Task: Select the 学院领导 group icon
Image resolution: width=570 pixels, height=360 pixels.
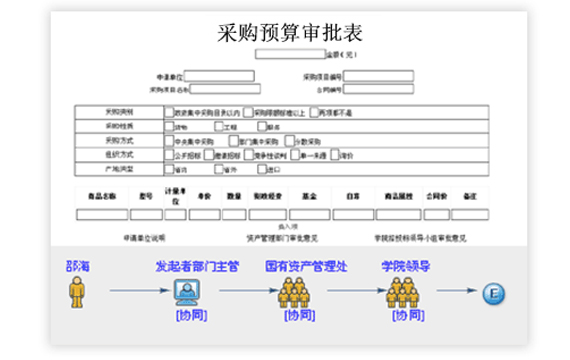Action: tap(402, 292)
